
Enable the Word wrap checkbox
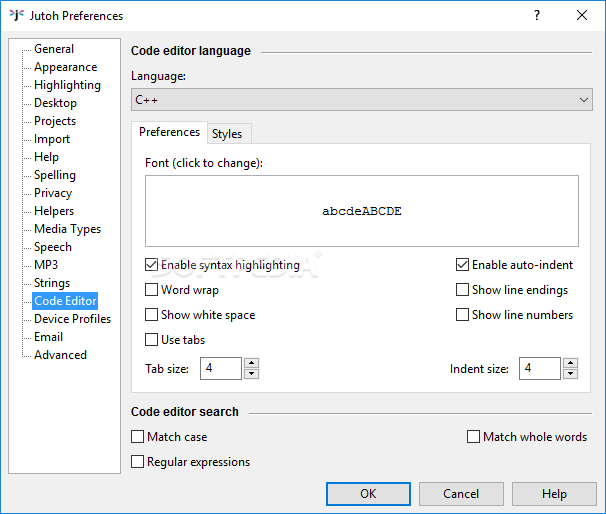[x=152, y=290]
